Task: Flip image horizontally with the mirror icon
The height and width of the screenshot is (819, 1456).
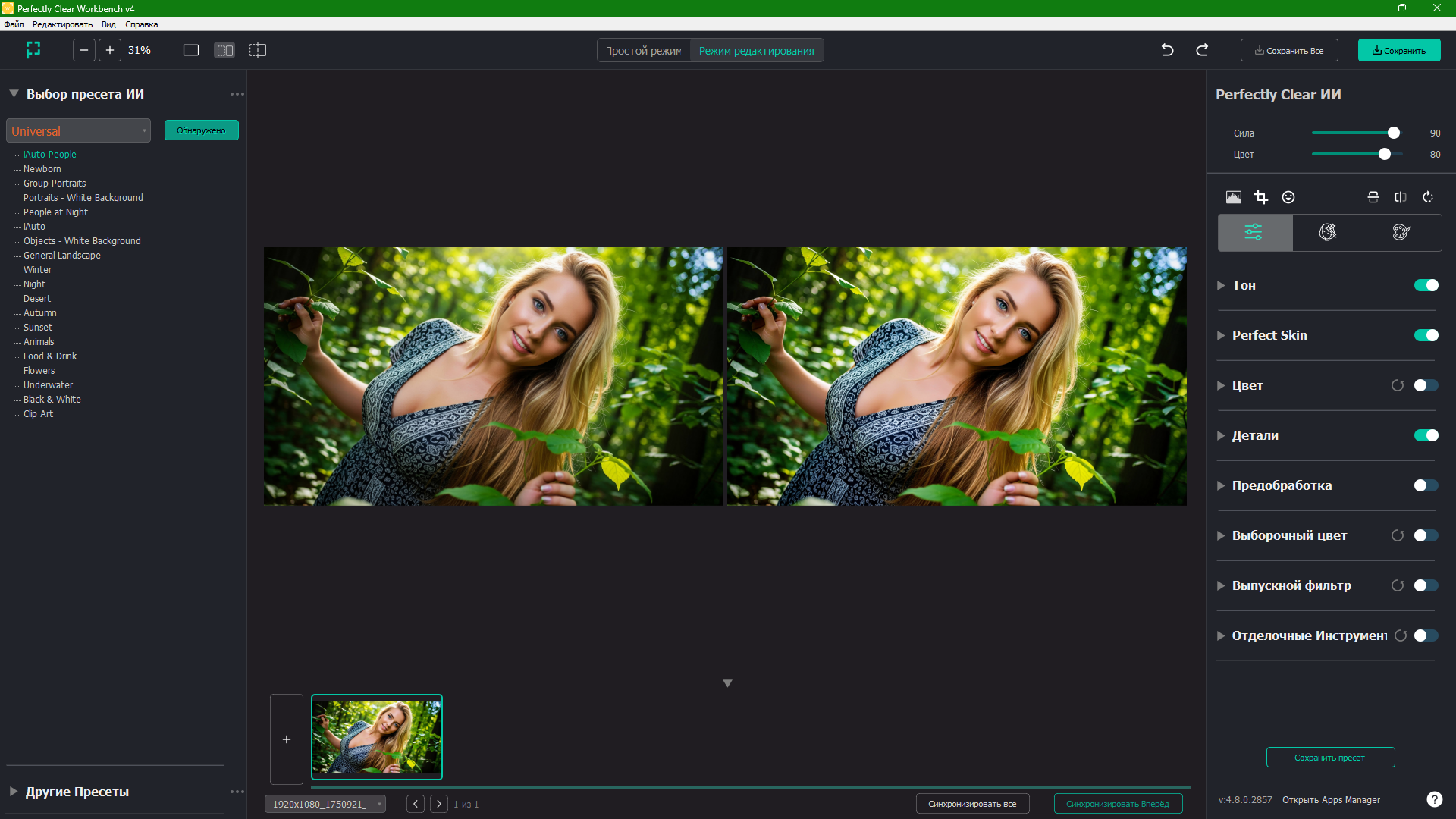Action: coord(1401,197)
